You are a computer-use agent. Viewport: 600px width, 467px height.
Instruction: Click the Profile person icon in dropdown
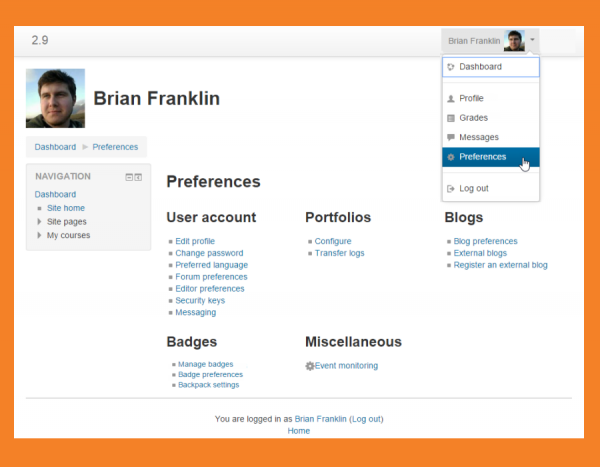coord(451,99)
